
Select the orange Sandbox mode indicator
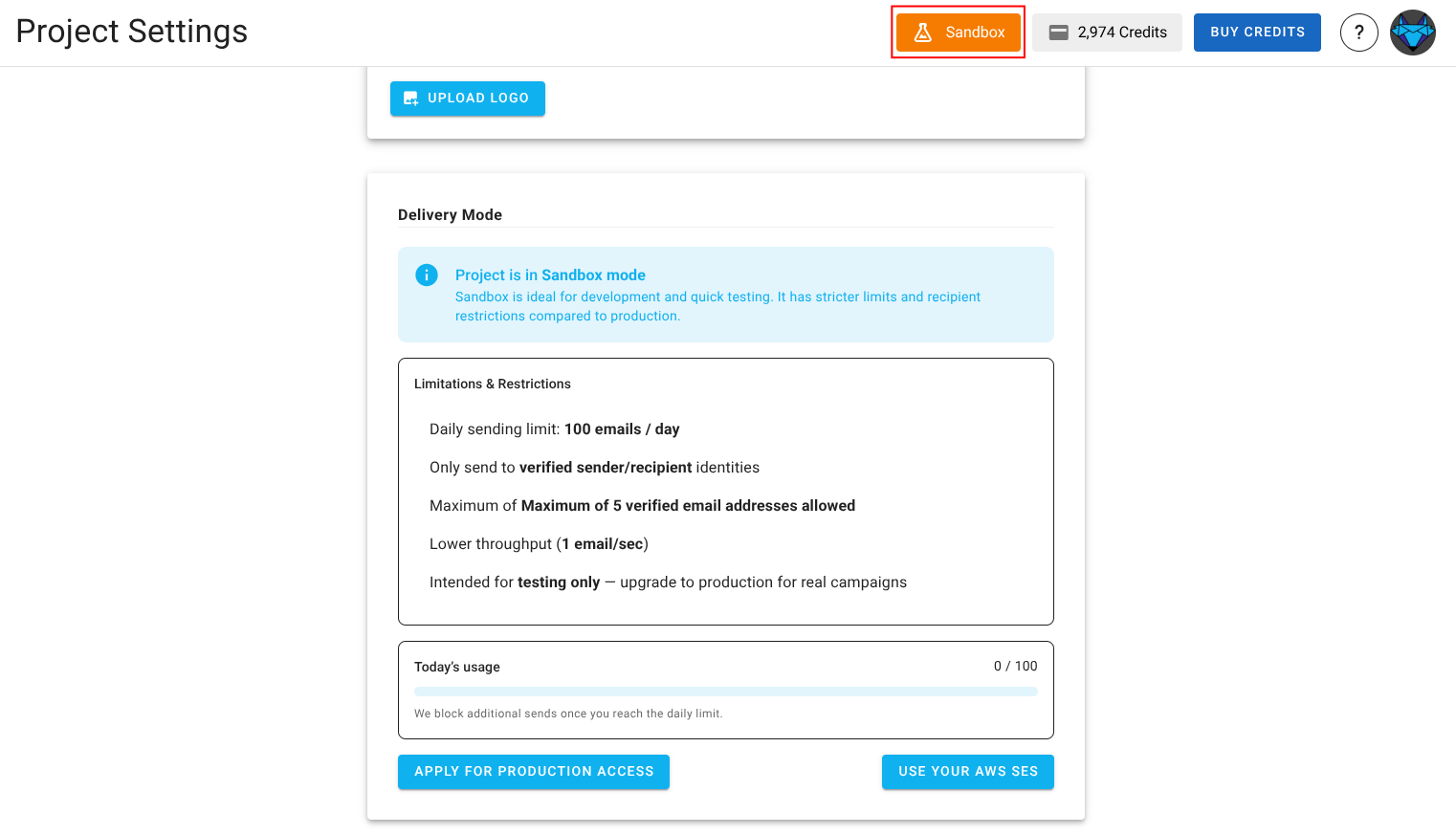958,32
